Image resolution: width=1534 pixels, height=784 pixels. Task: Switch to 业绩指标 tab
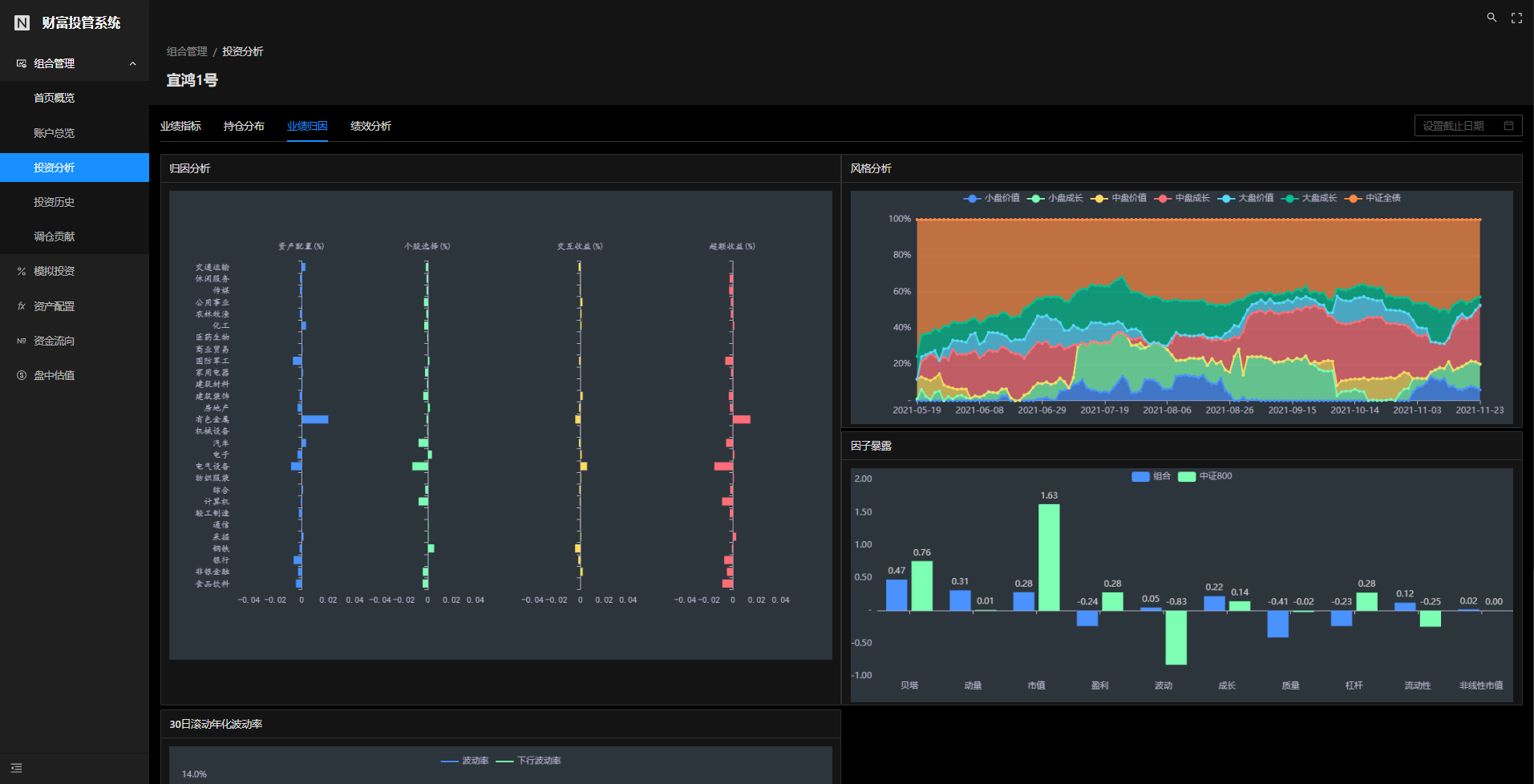(180, 126)
